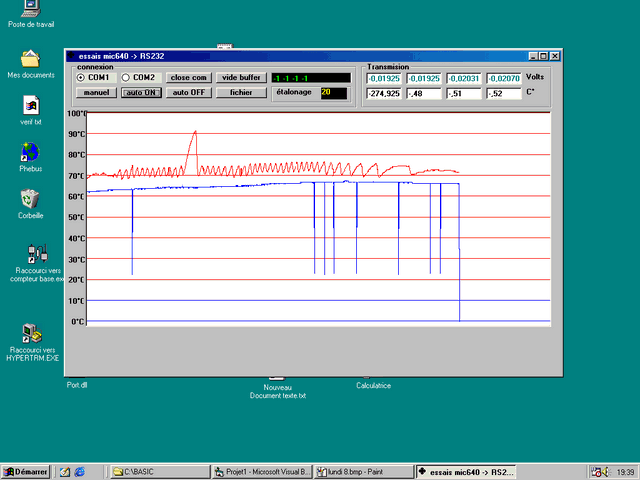The width and height of the screenshot is (640, 480).
Task: Open the compteur base exe shortcut
Action: click(x=36, y=254)
